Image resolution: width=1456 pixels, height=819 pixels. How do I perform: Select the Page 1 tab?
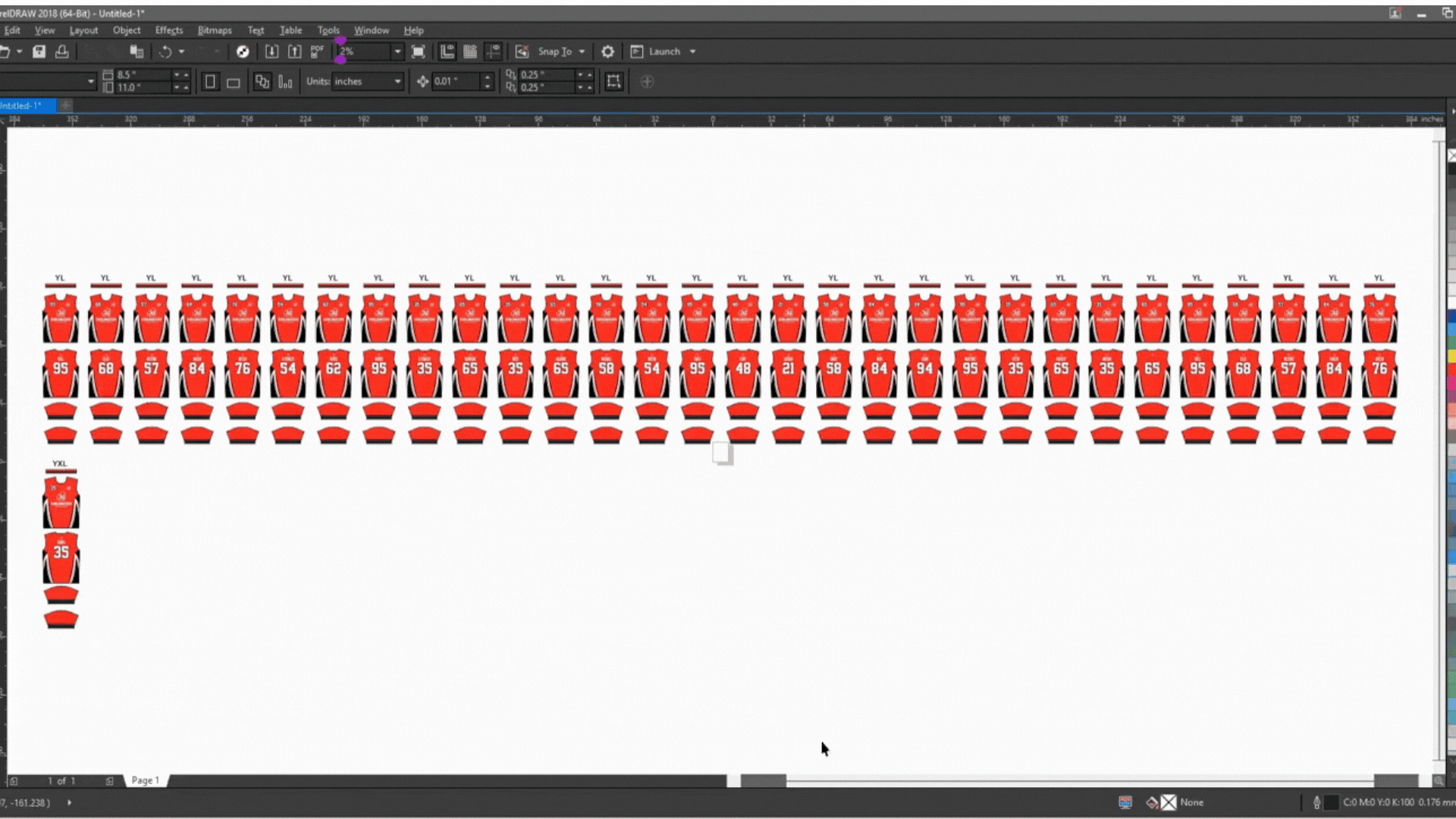[145, 780]
